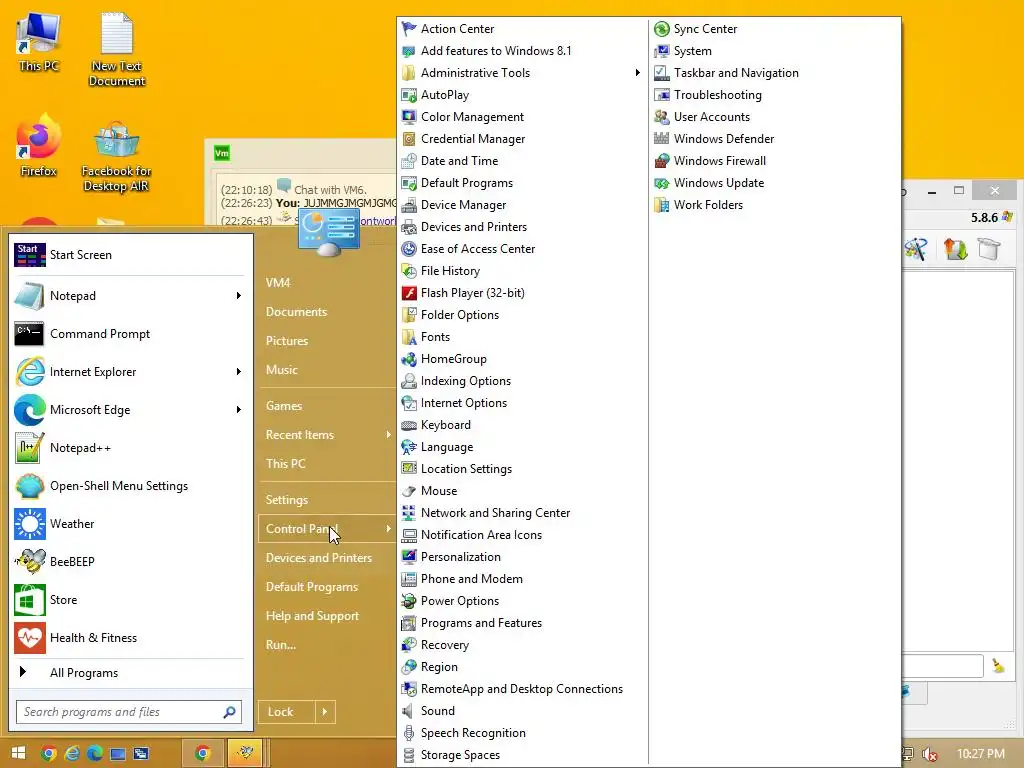Select Facebook for Desktop AIR desktop icon

[116, 157]
